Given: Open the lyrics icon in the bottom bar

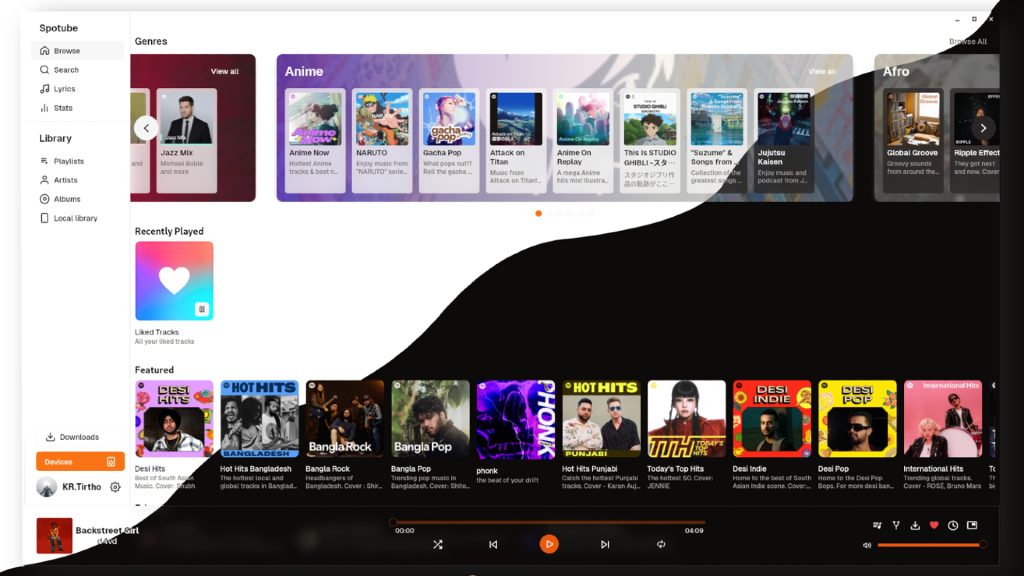Looking at the screenshot, I should (877, 525).
